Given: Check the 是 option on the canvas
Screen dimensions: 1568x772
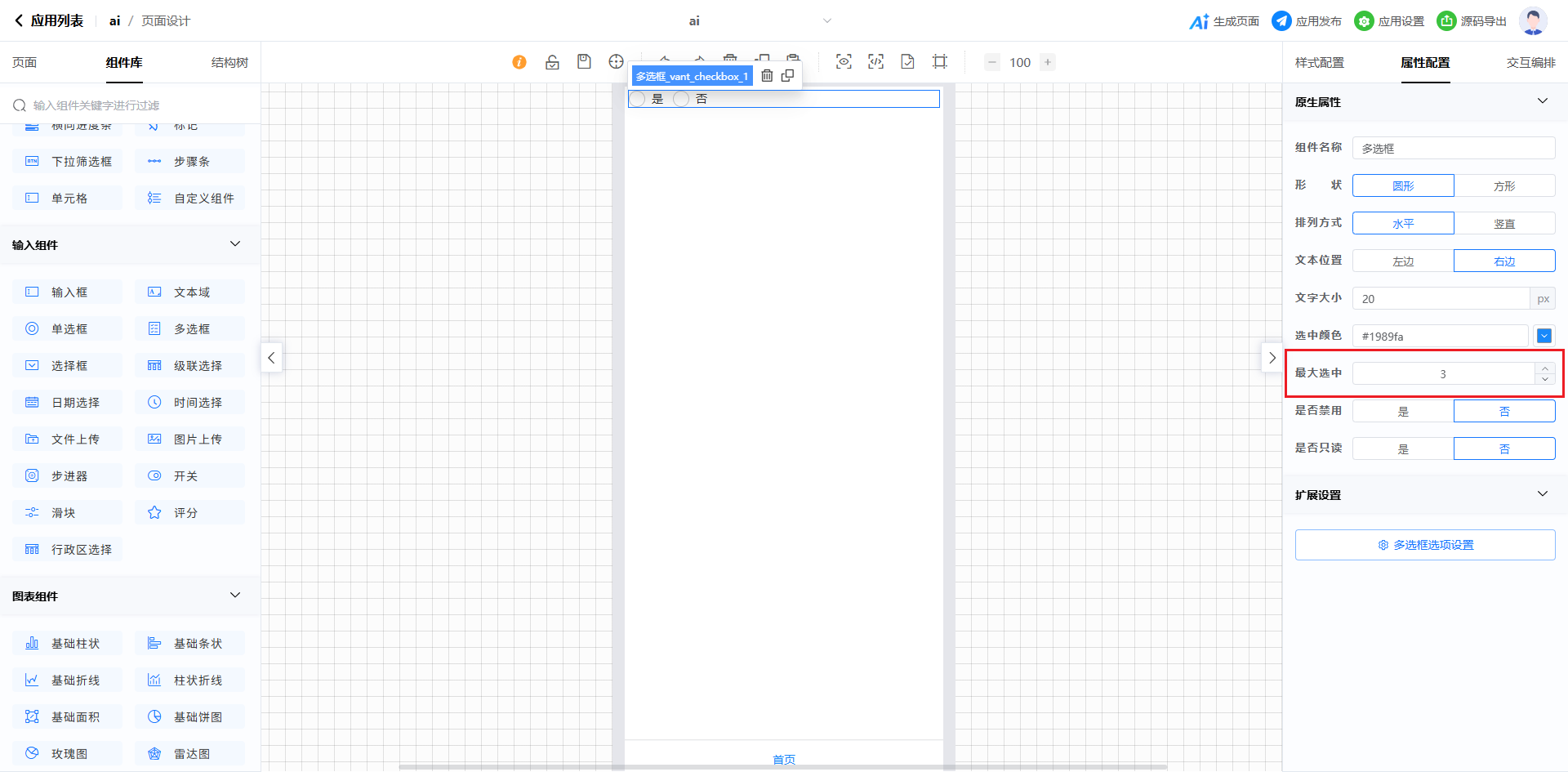Looking at the screenshot, I should pyautogui.click(x=638, y=99).
